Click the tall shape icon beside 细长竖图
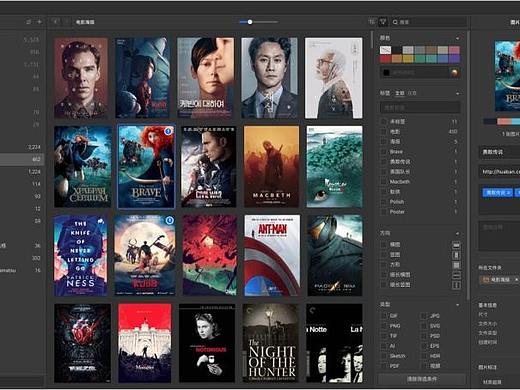 (x=456, y=285)
